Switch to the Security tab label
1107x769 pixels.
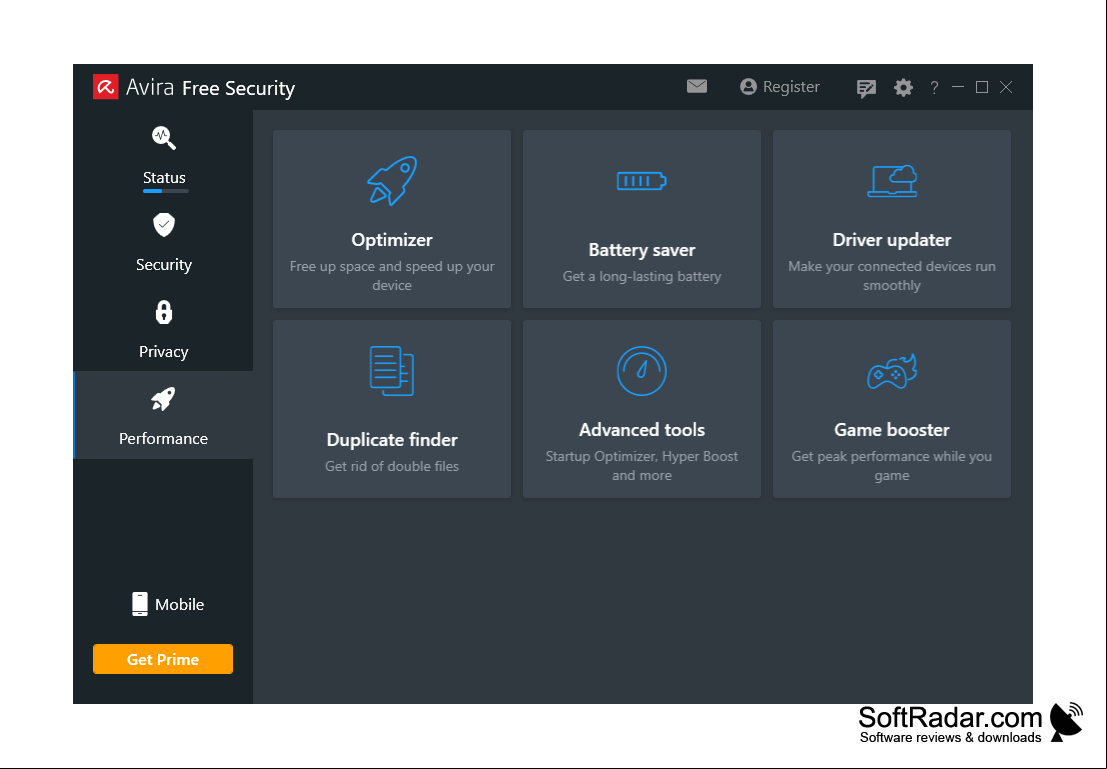(164, 264)
